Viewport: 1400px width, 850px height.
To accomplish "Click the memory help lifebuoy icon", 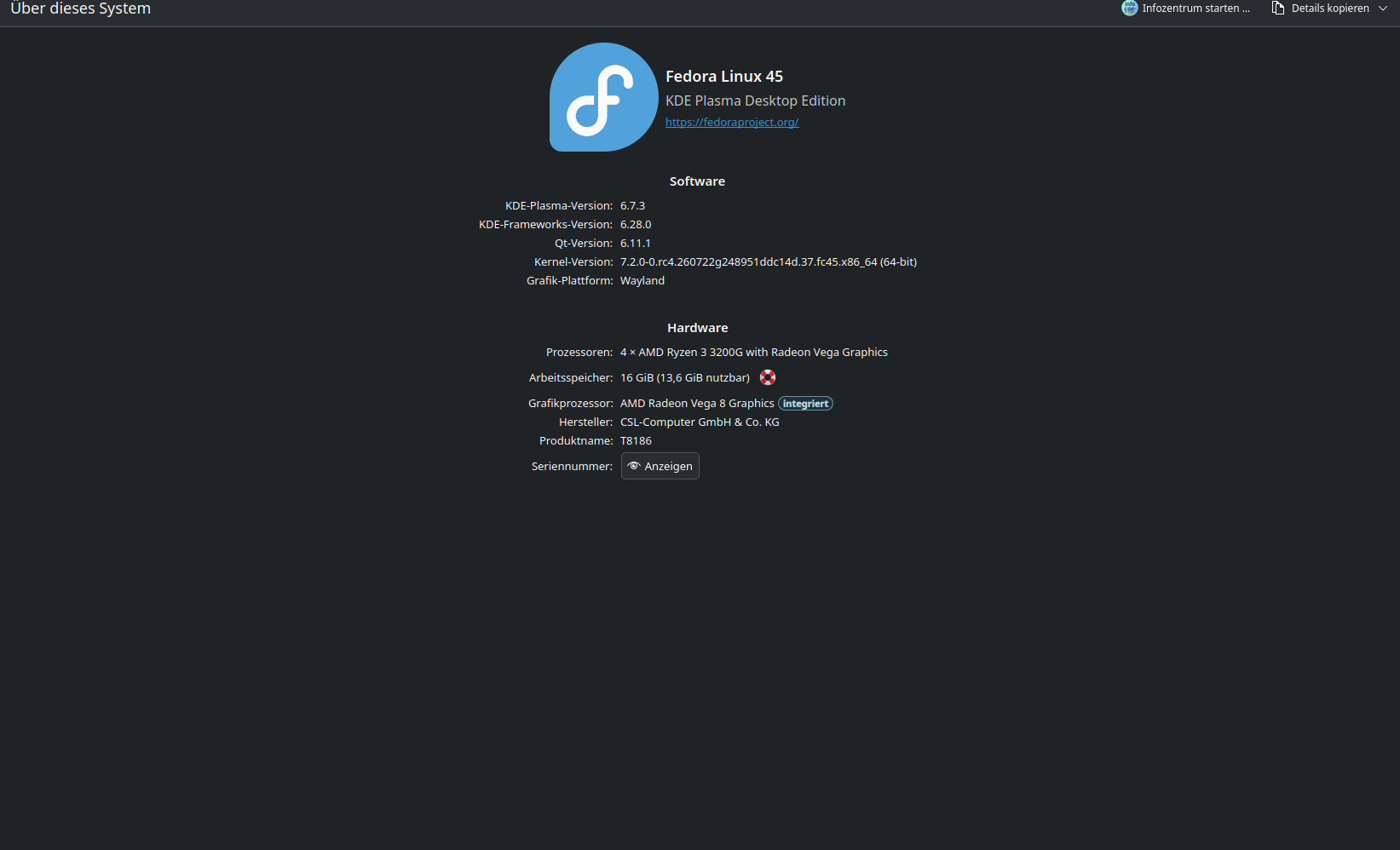I will point(768,377).
